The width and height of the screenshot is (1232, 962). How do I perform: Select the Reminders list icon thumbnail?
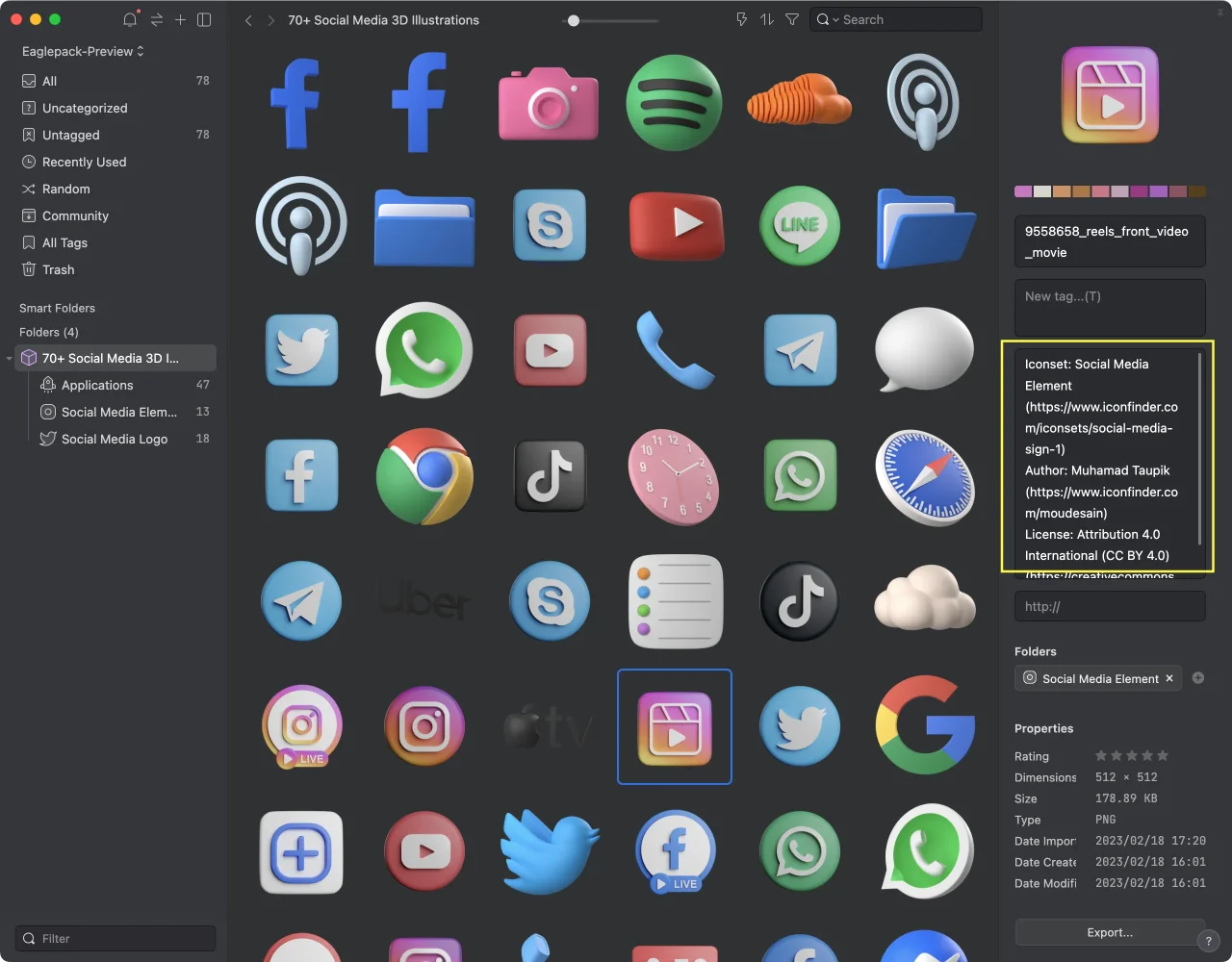[675, 601]
